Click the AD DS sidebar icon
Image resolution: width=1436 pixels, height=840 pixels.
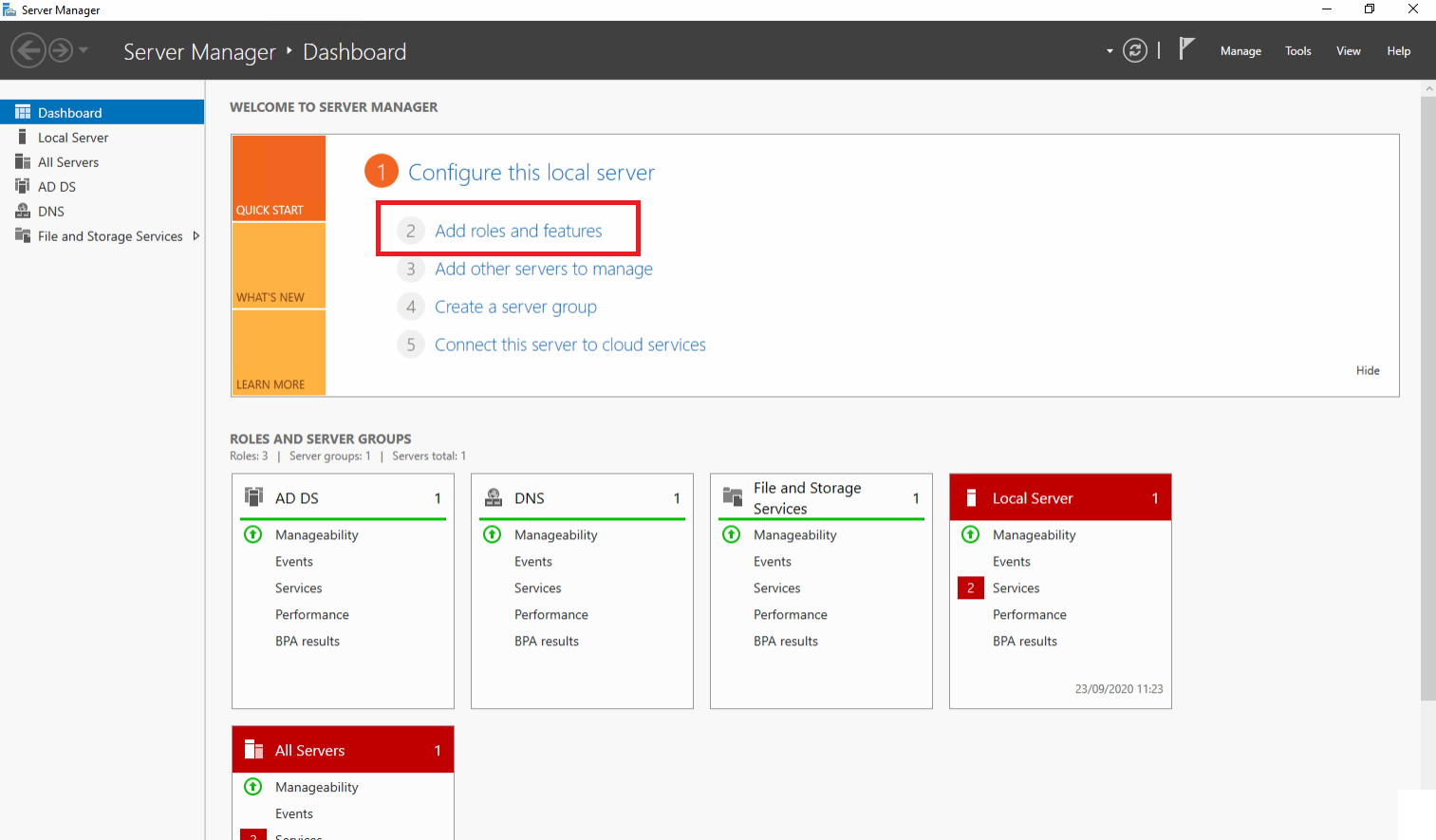pos(23,186)
